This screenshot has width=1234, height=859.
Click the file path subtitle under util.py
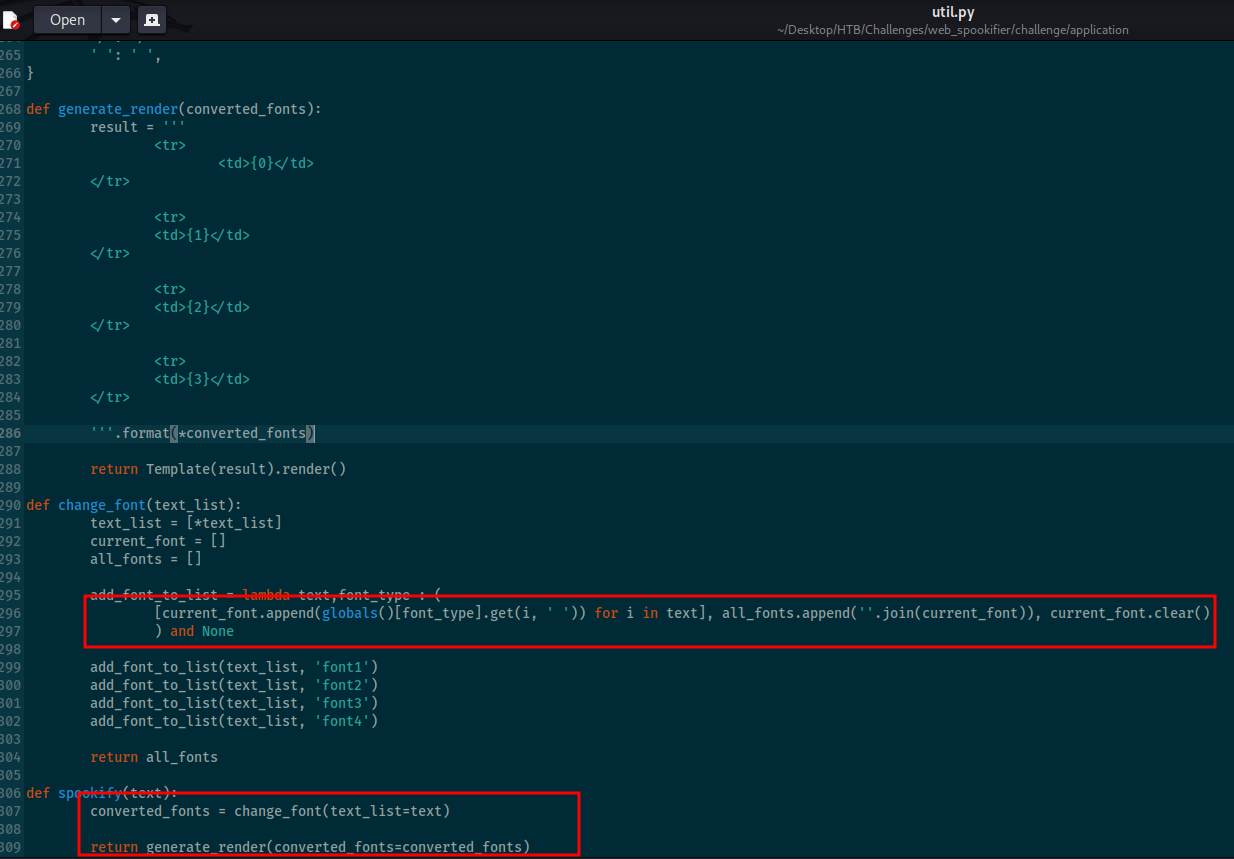click(952, 30)
